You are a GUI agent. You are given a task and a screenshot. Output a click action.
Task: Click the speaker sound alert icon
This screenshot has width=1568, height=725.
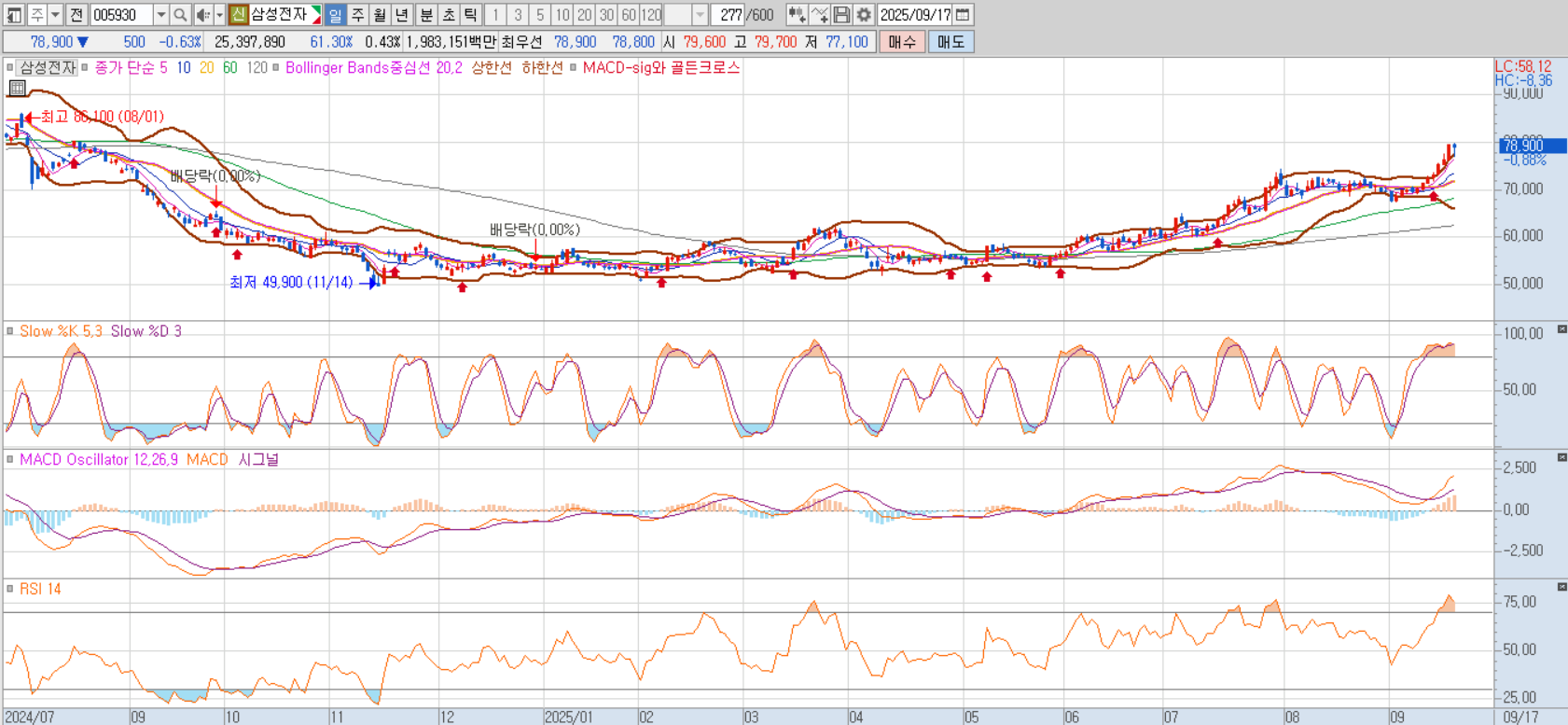pos(202,15)
